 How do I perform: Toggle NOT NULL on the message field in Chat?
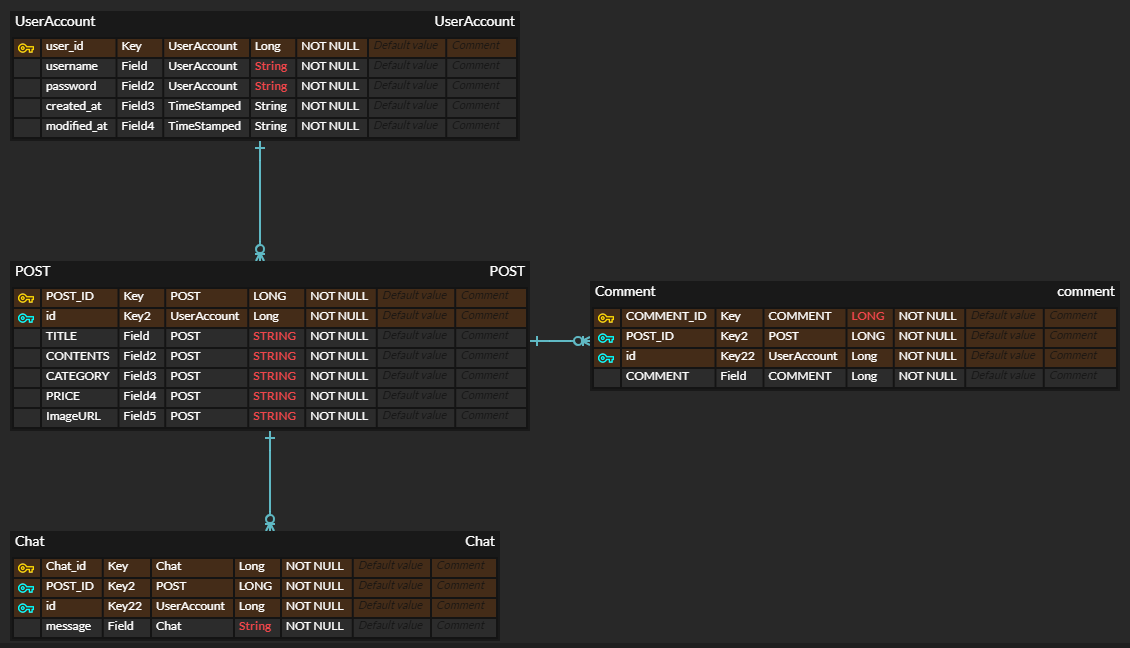(x=314, y=626)
